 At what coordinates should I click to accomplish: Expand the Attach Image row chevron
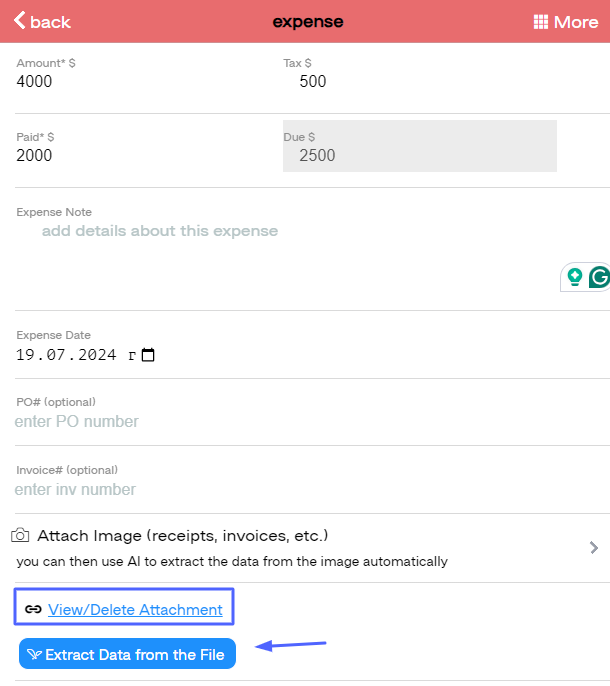[594, 547]
